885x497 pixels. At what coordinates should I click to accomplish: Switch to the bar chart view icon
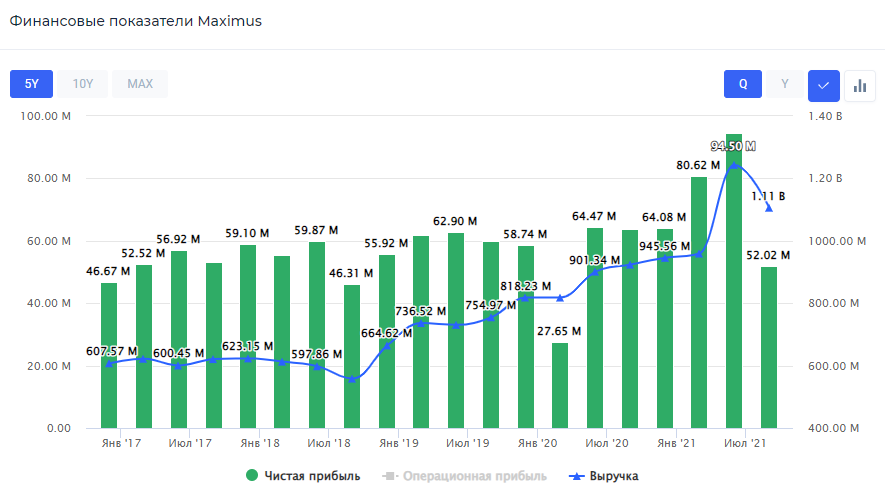point(859,84)
